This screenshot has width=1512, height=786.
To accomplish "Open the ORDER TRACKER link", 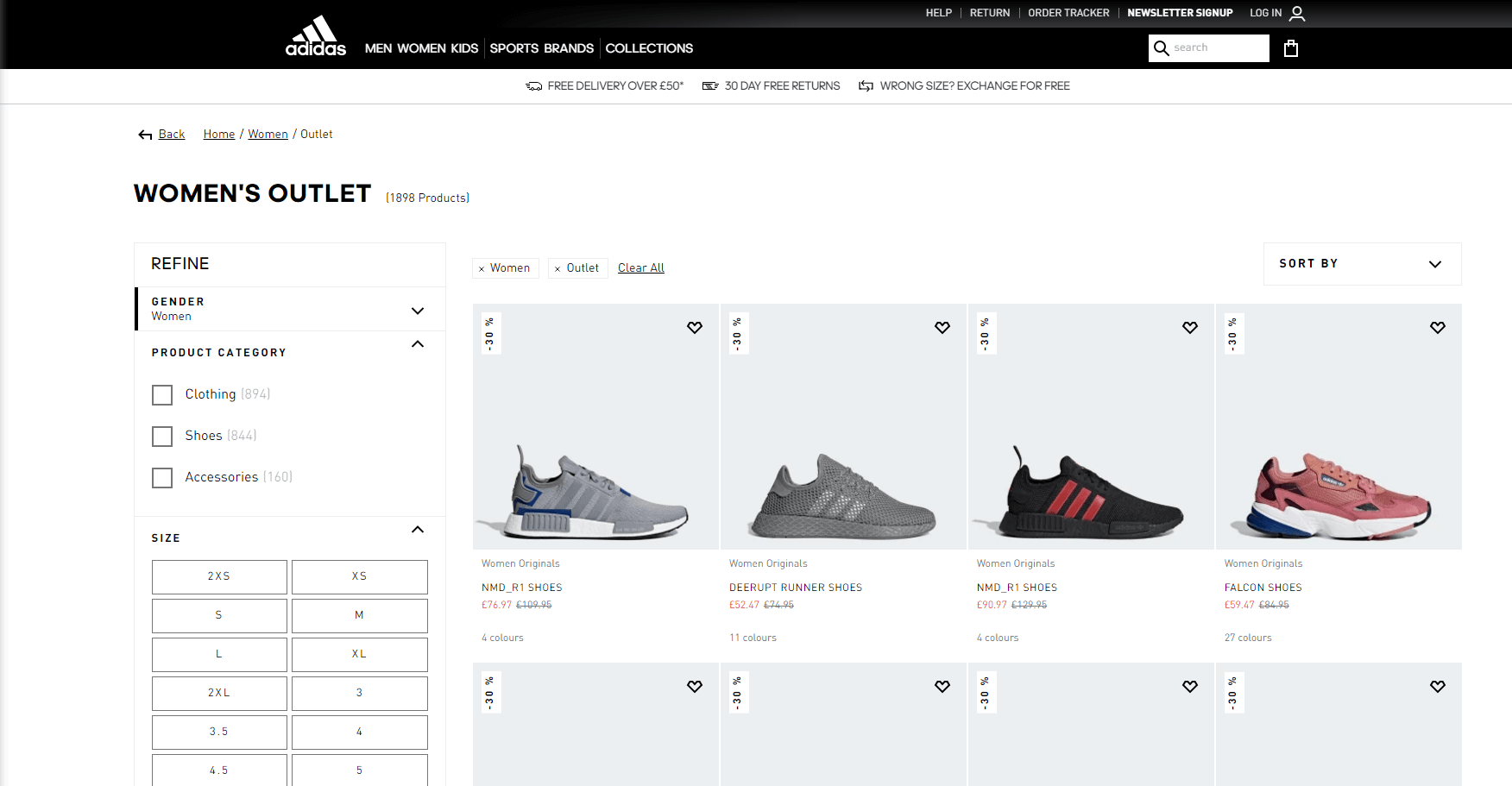I will (1068, 13).
